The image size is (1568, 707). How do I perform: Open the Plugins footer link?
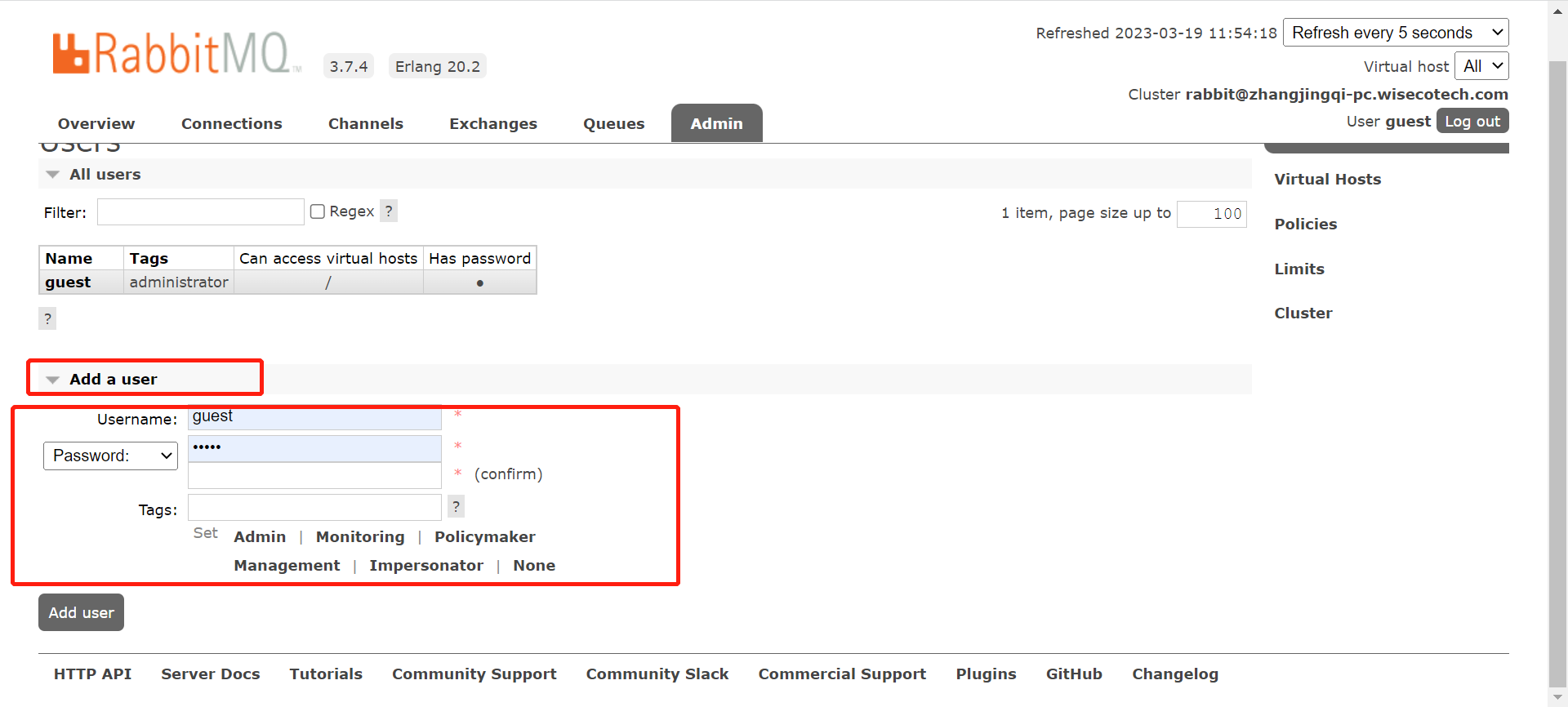(987, 674)
